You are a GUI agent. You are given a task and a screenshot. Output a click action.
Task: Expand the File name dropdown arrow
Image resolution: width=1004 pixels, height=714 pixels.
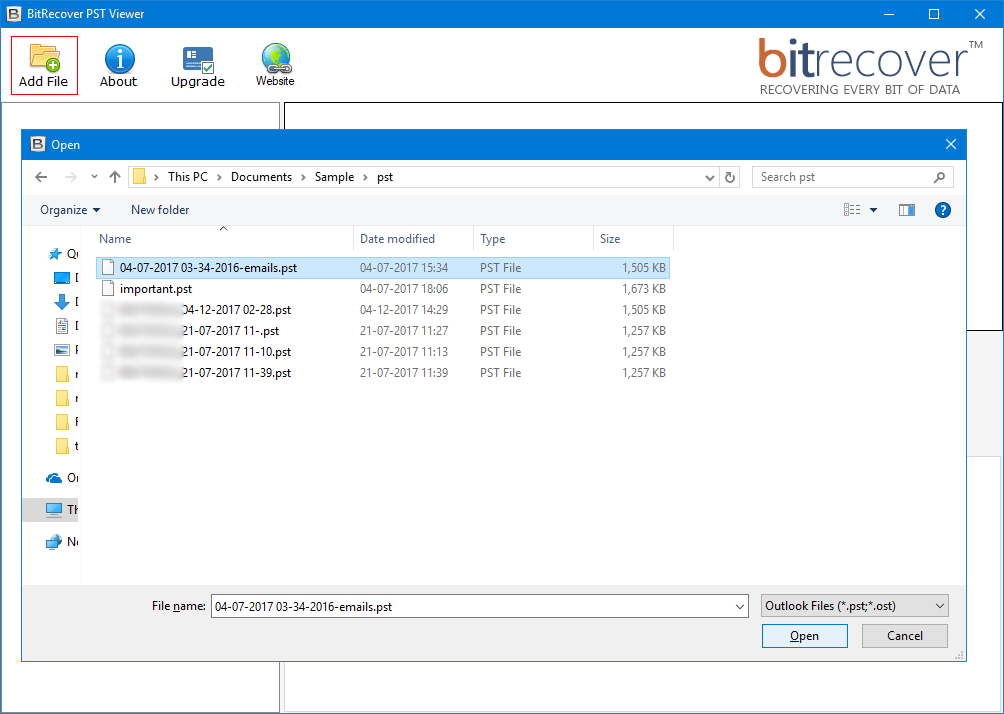(x=740, y=606)
